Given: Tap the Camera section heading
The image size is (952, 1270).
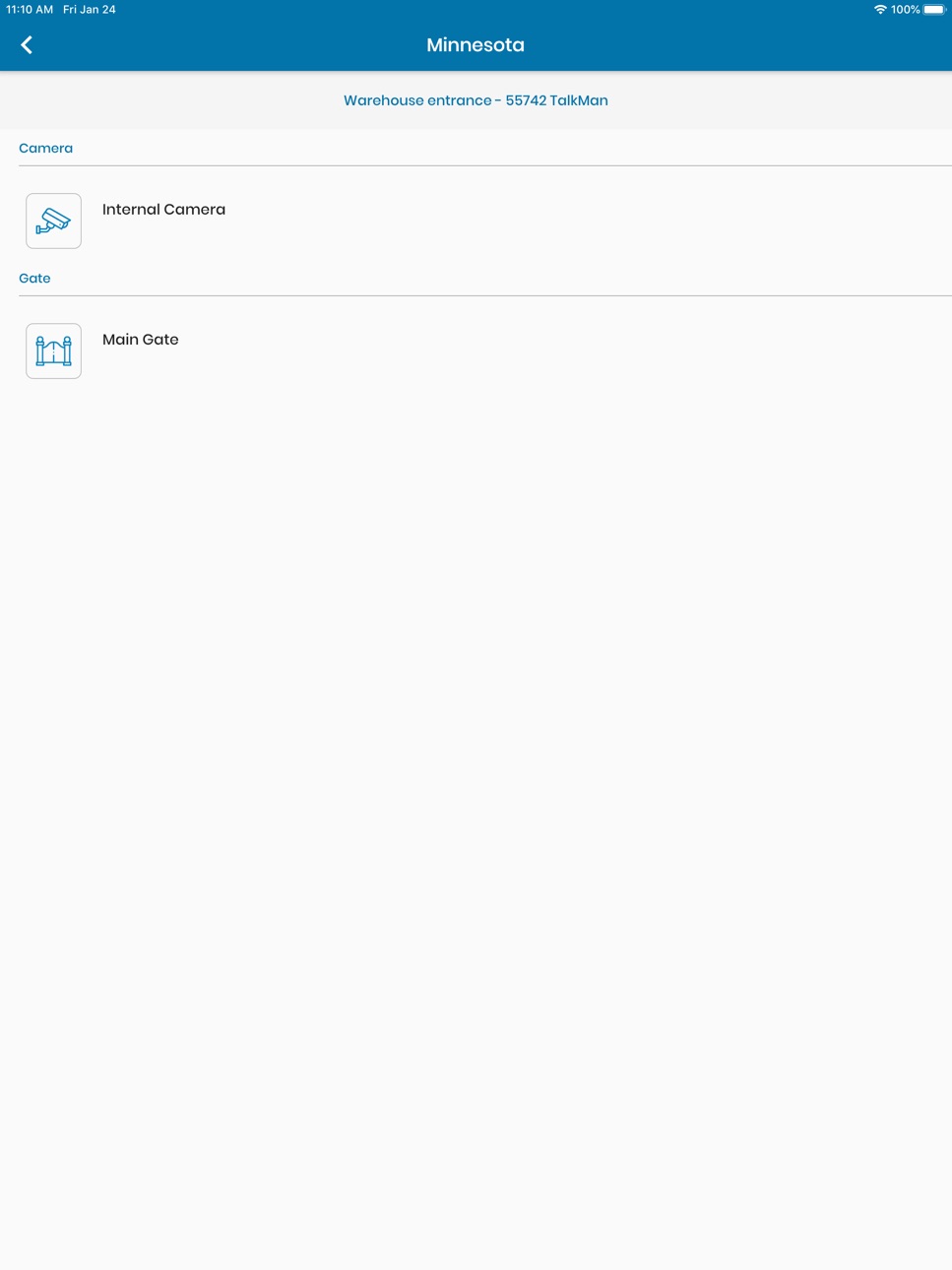Looking at the screenshot, I should pos(45,148).
